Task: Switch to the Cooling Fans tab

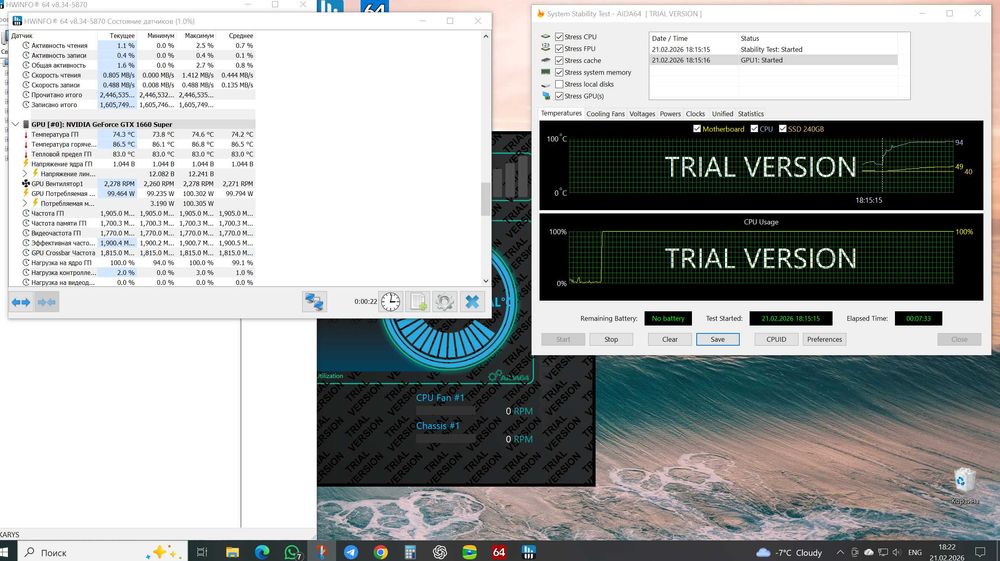Action: pos(605,114)
